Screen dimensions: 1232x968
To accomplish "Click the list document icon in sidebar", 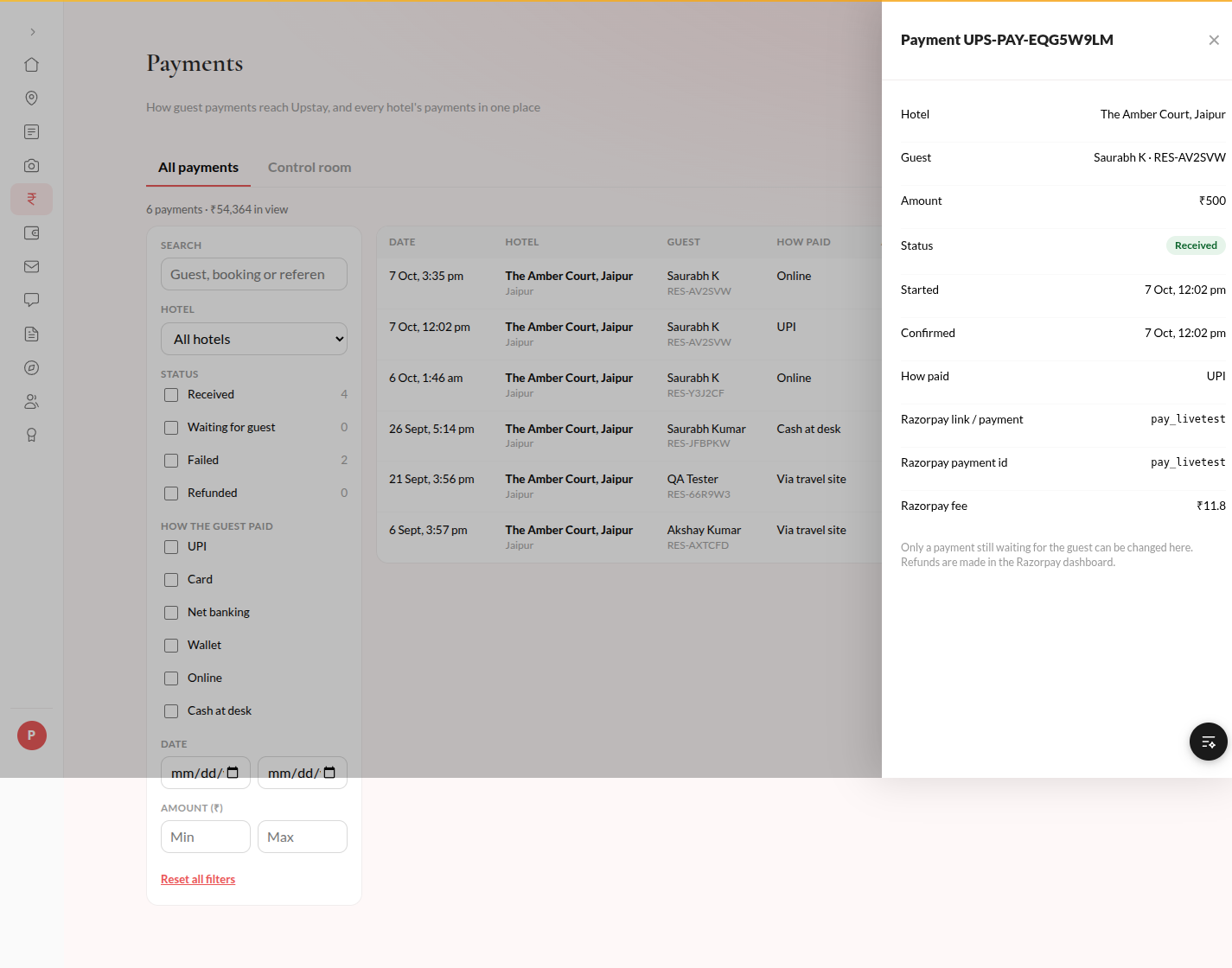I will 32,132.
